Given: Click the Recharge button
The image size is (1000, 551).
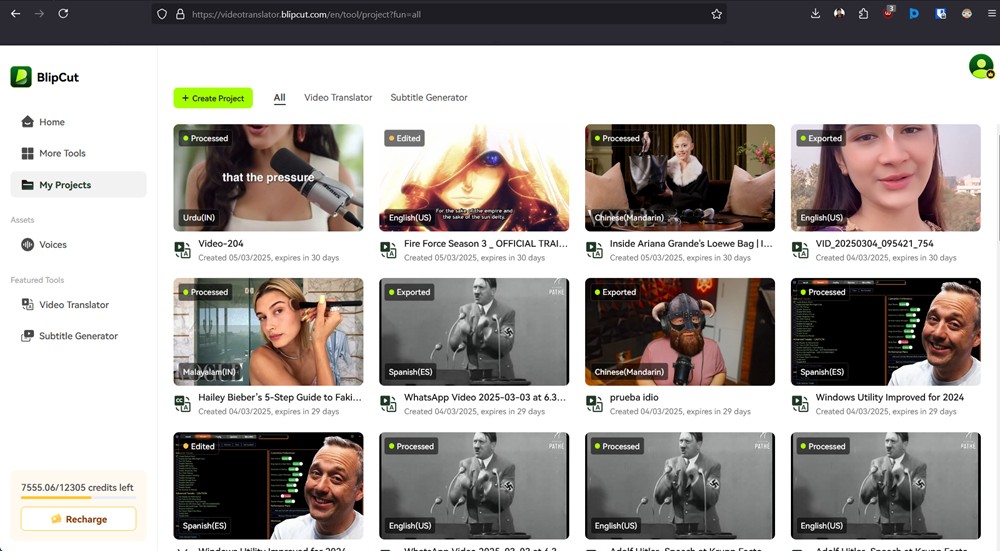Looking at the screenshot, I should (x=78, y=519).
